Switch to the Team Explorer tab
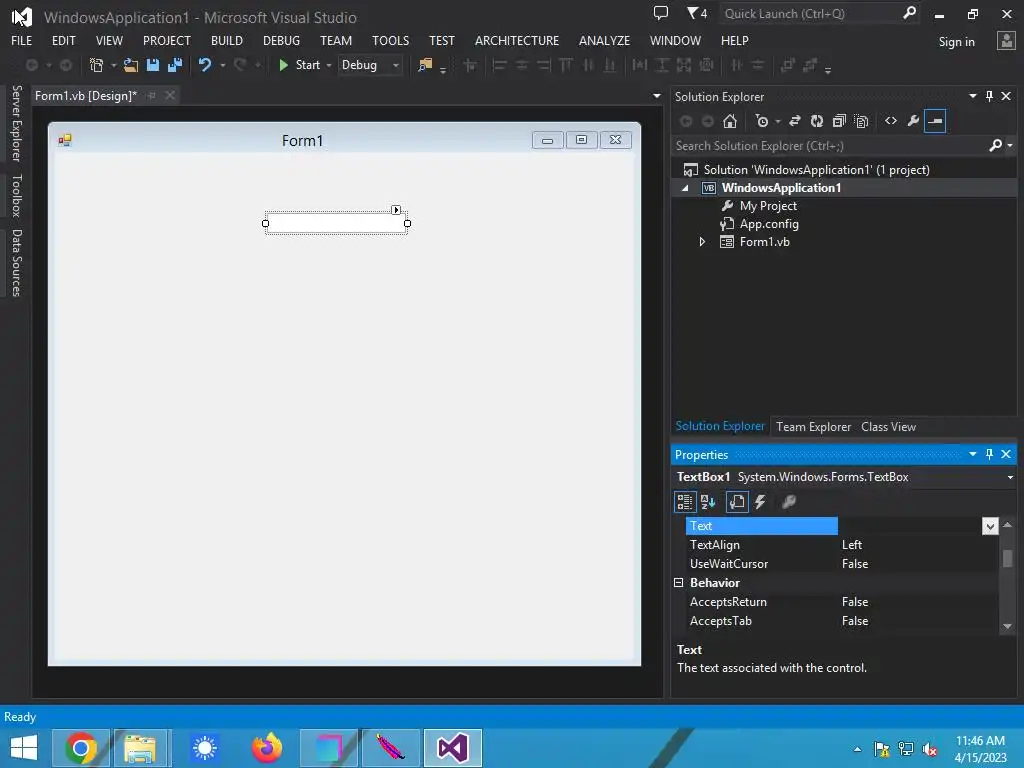The image size is (1024, 768). 813,426
